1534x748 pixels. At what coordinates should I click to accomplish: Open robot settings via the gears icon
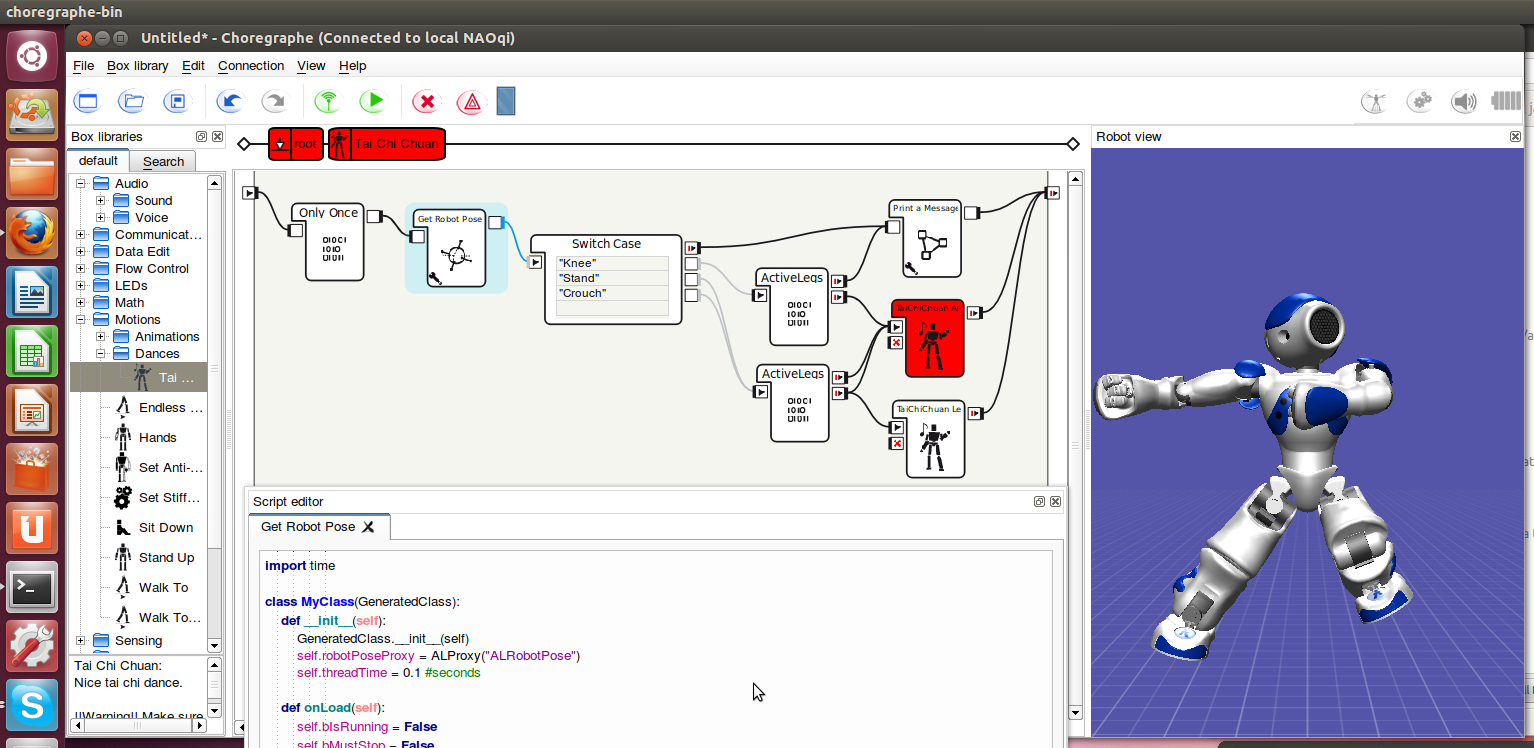1420,101
